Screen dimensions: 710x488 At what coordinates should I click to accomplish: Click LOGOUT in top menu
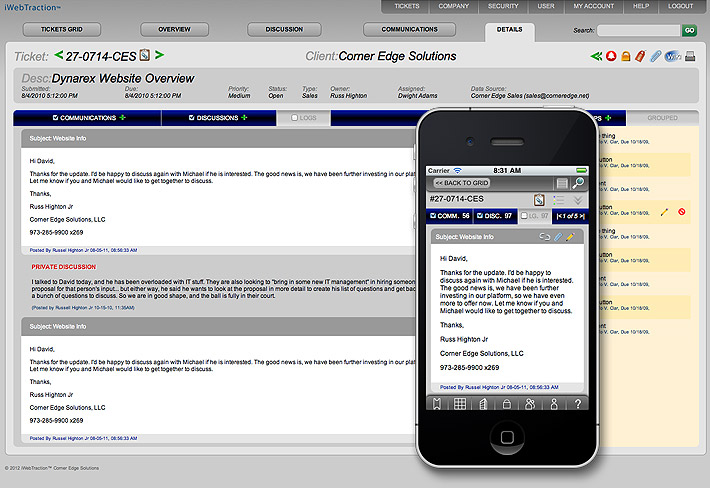pos(681,6)
